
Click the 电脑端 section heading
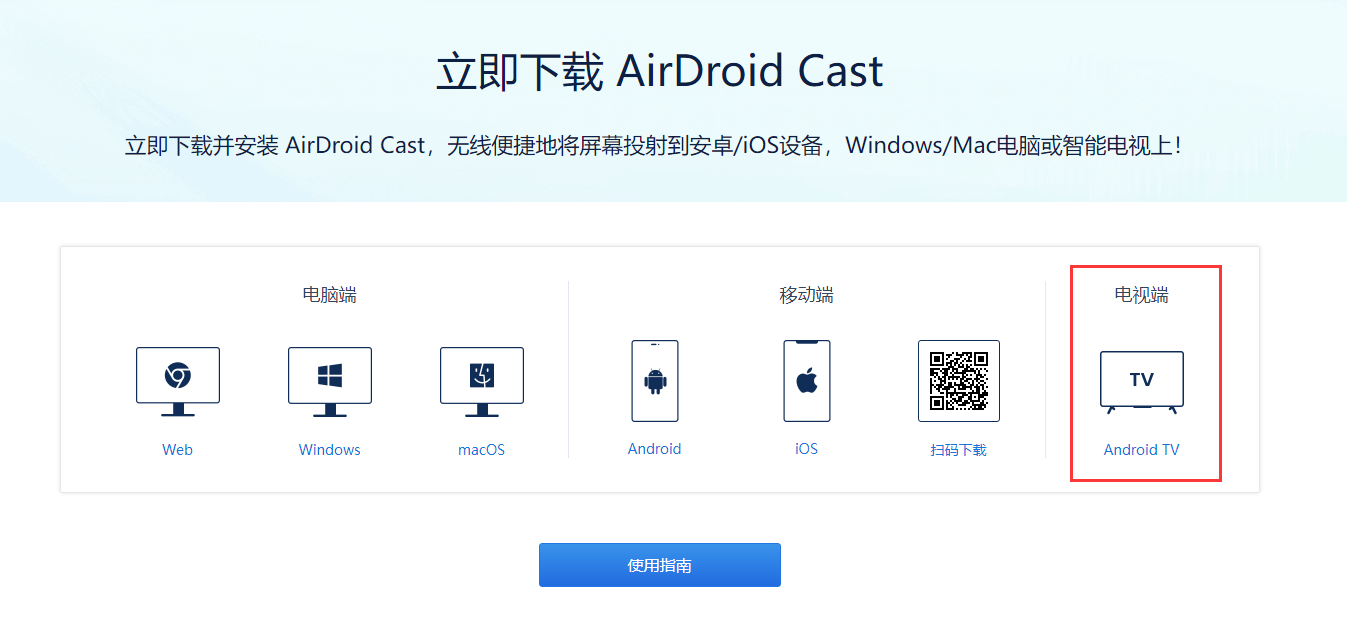point(330,295)
